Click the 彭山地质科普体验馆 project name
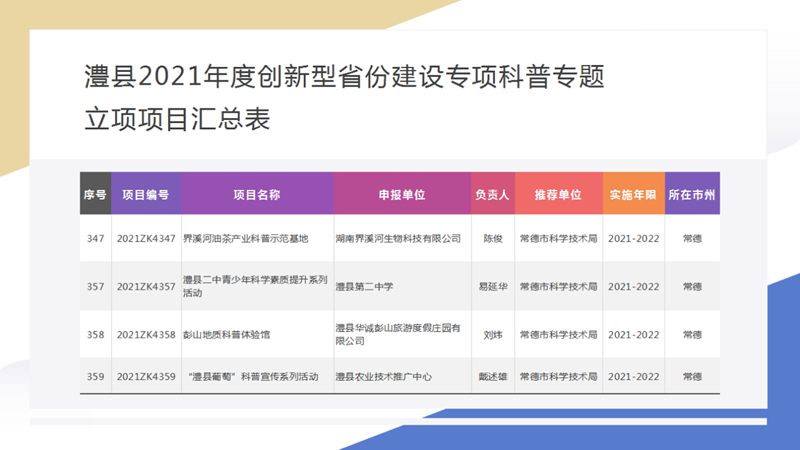Image resolution: width=800 pixels, height=450 pixels. [226, 335]
